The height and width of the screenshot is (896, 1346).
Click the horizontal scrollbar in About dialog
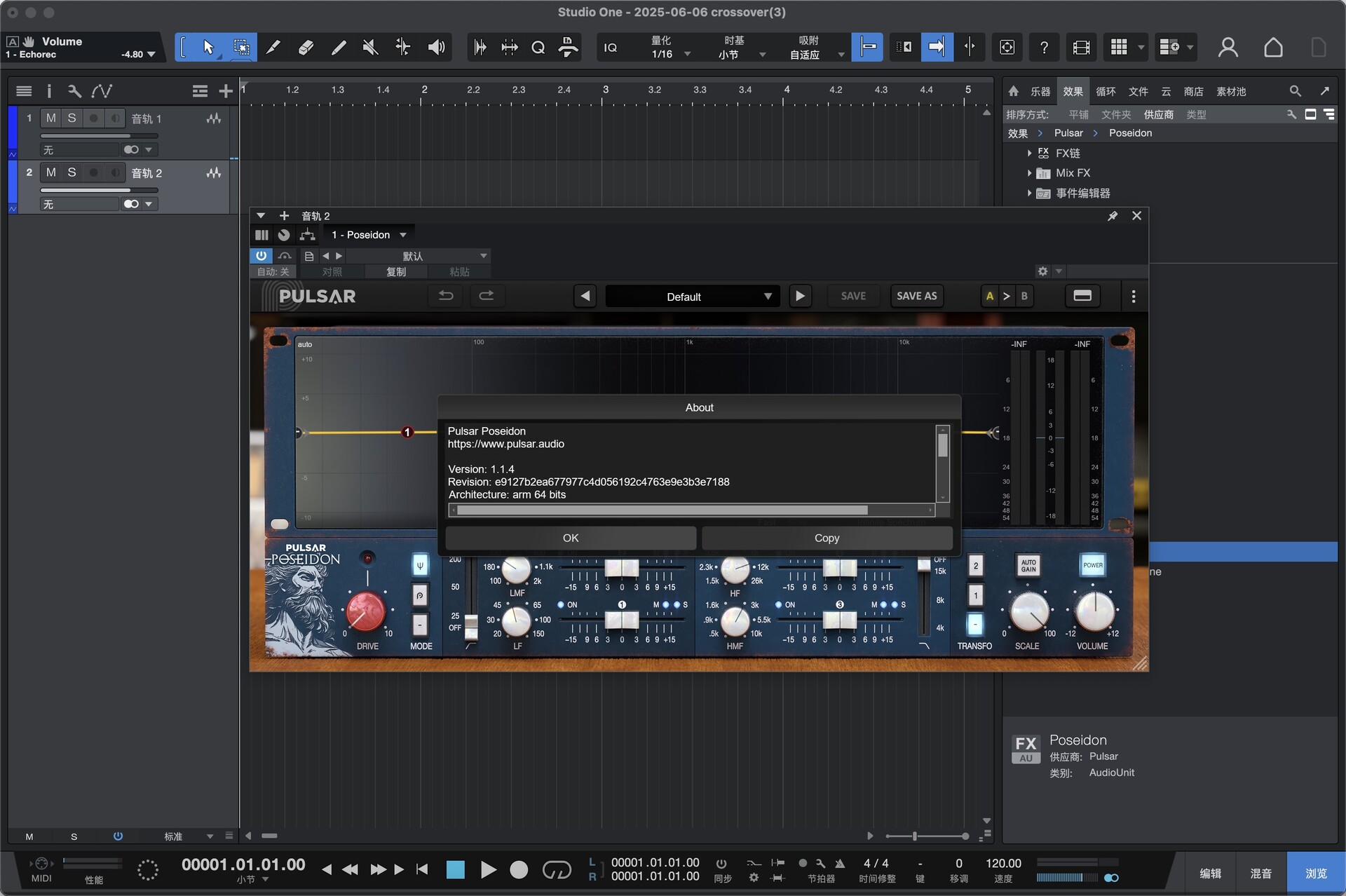click(692, 510)
